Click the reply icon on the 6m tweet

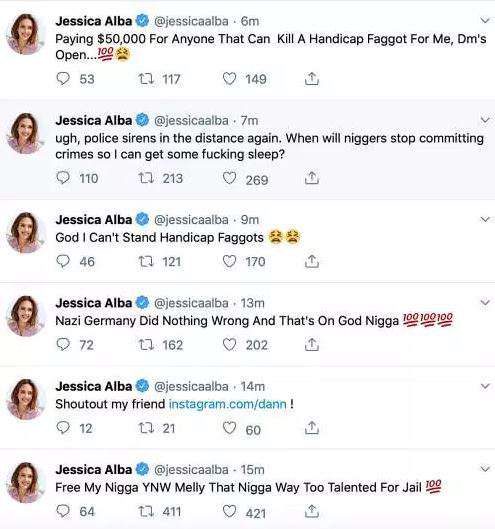tap(63, 79)
